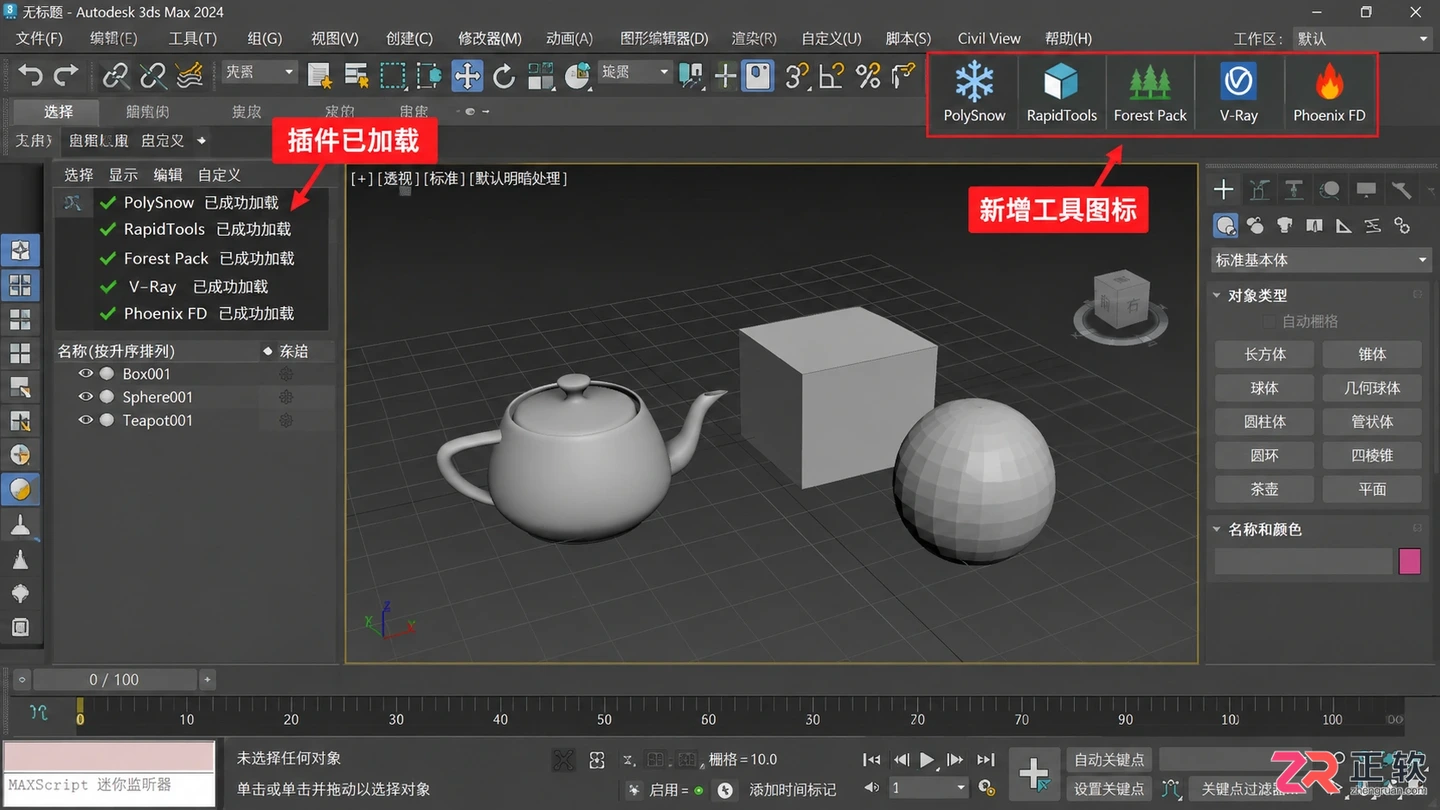This screenshot has height=810, width=1440.
Task: Toggle the 自动关键点 auto key button
Action: click(1109, 759)
